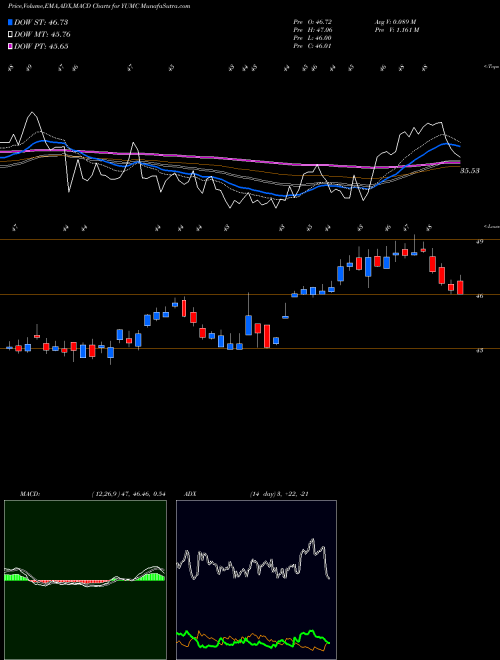Image resolution: width=500 pixels, height=660 pixels.
Task: Click the 35.53 label beside the EMA lines
Action: tap(470, 171)
